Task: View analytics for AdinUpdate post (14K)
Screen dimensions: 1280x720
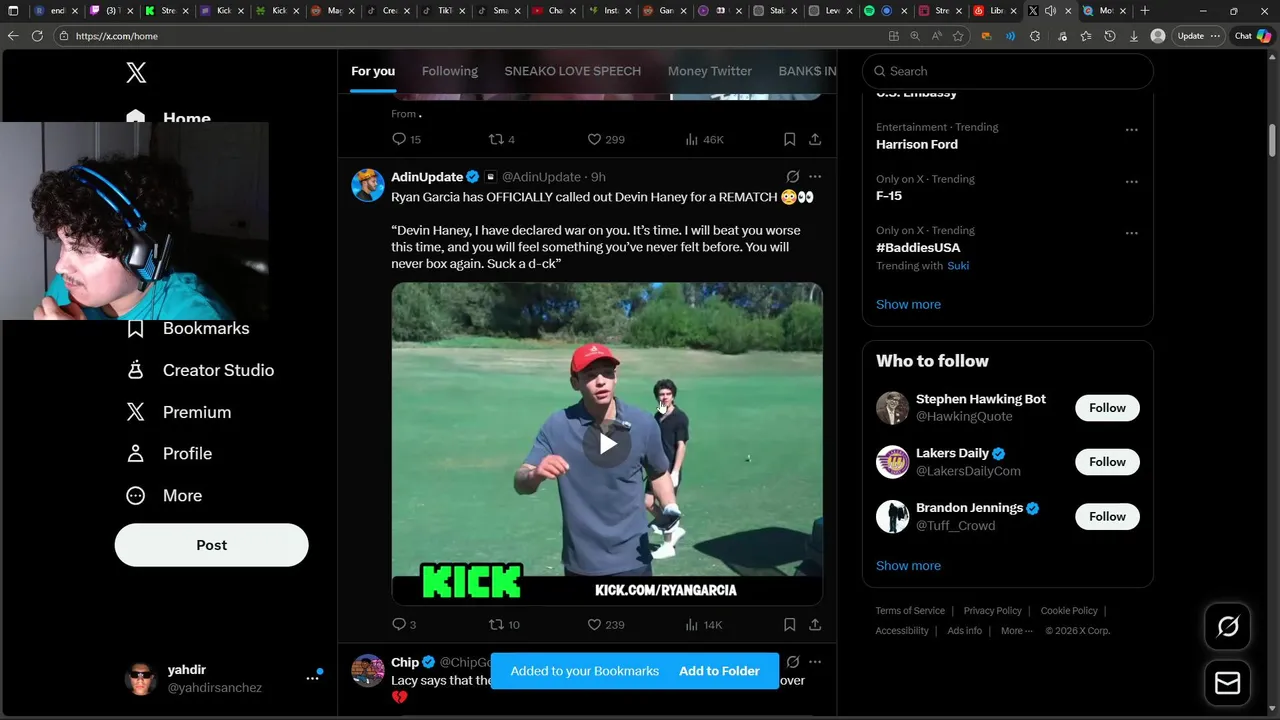Action: (704, 624)
